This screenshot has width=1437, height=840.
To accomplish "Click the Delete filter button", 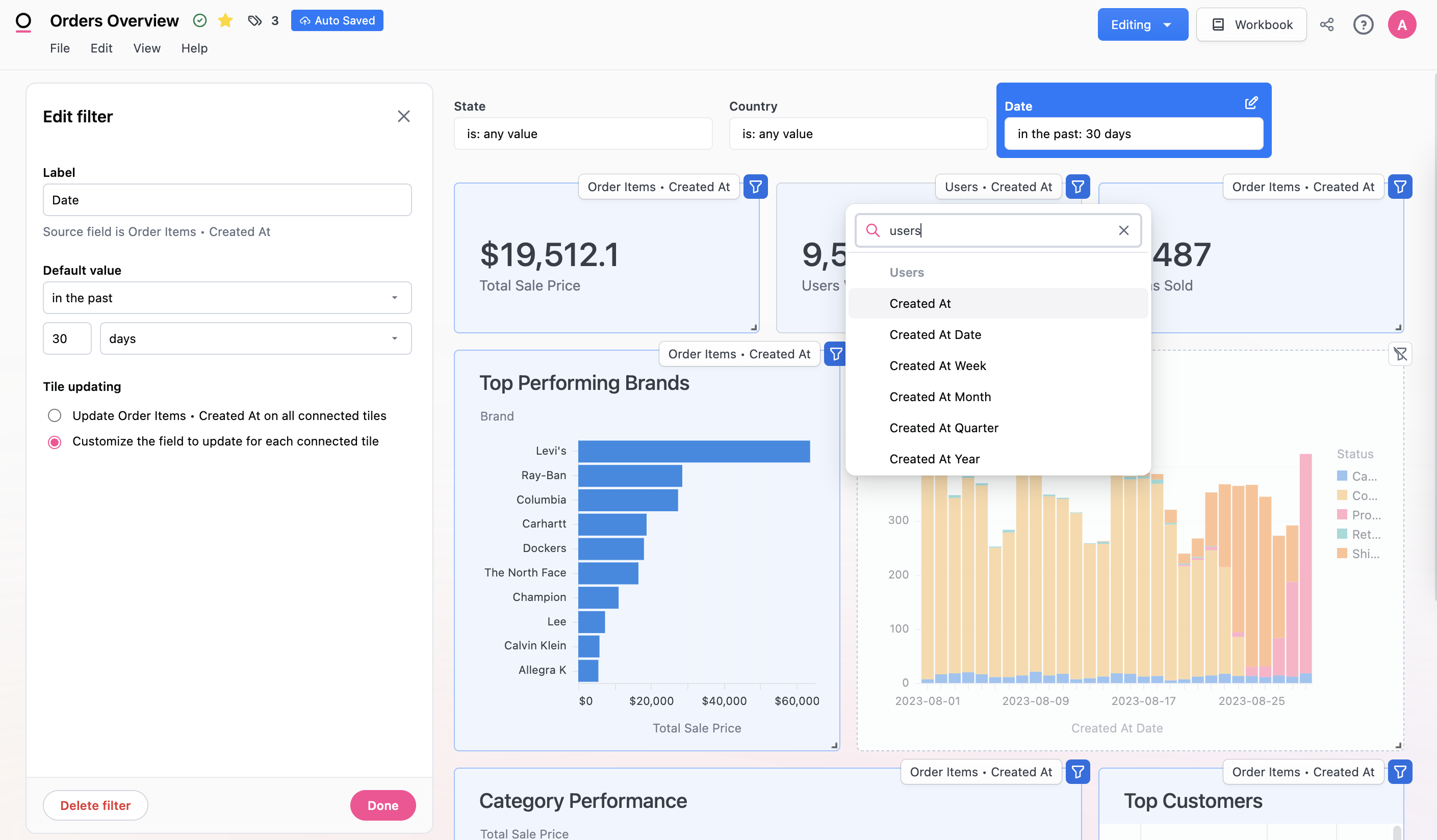I will point(95,805).
